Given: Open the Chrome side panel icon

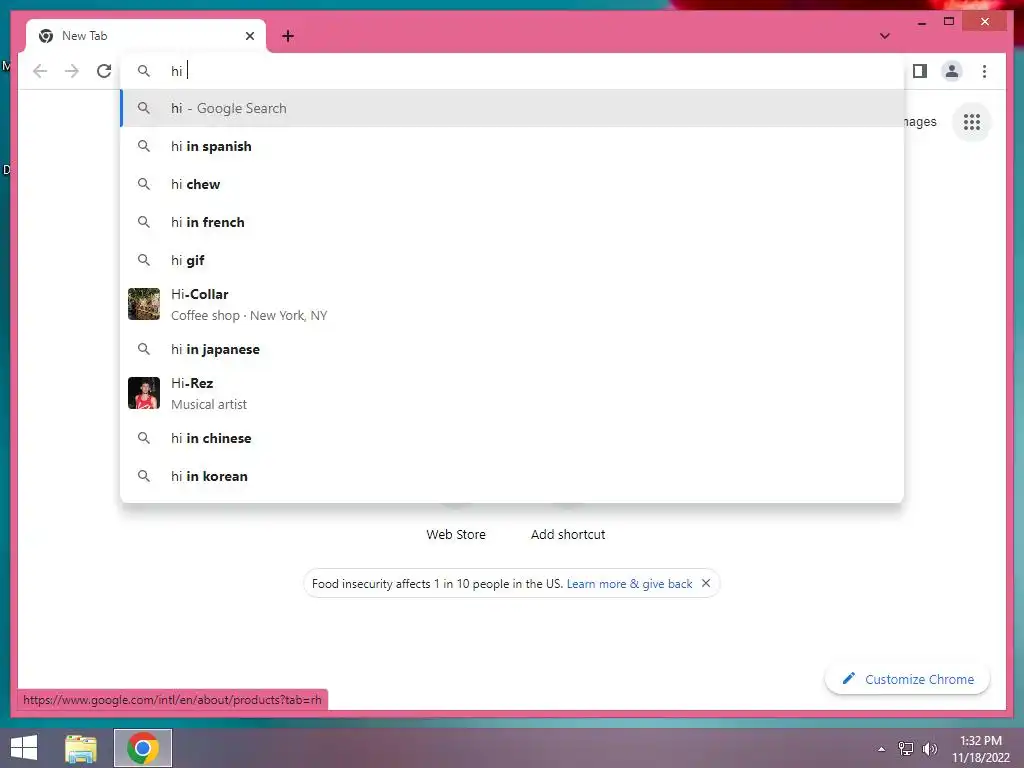Looking at the screenshot, I should coord(920,71).
